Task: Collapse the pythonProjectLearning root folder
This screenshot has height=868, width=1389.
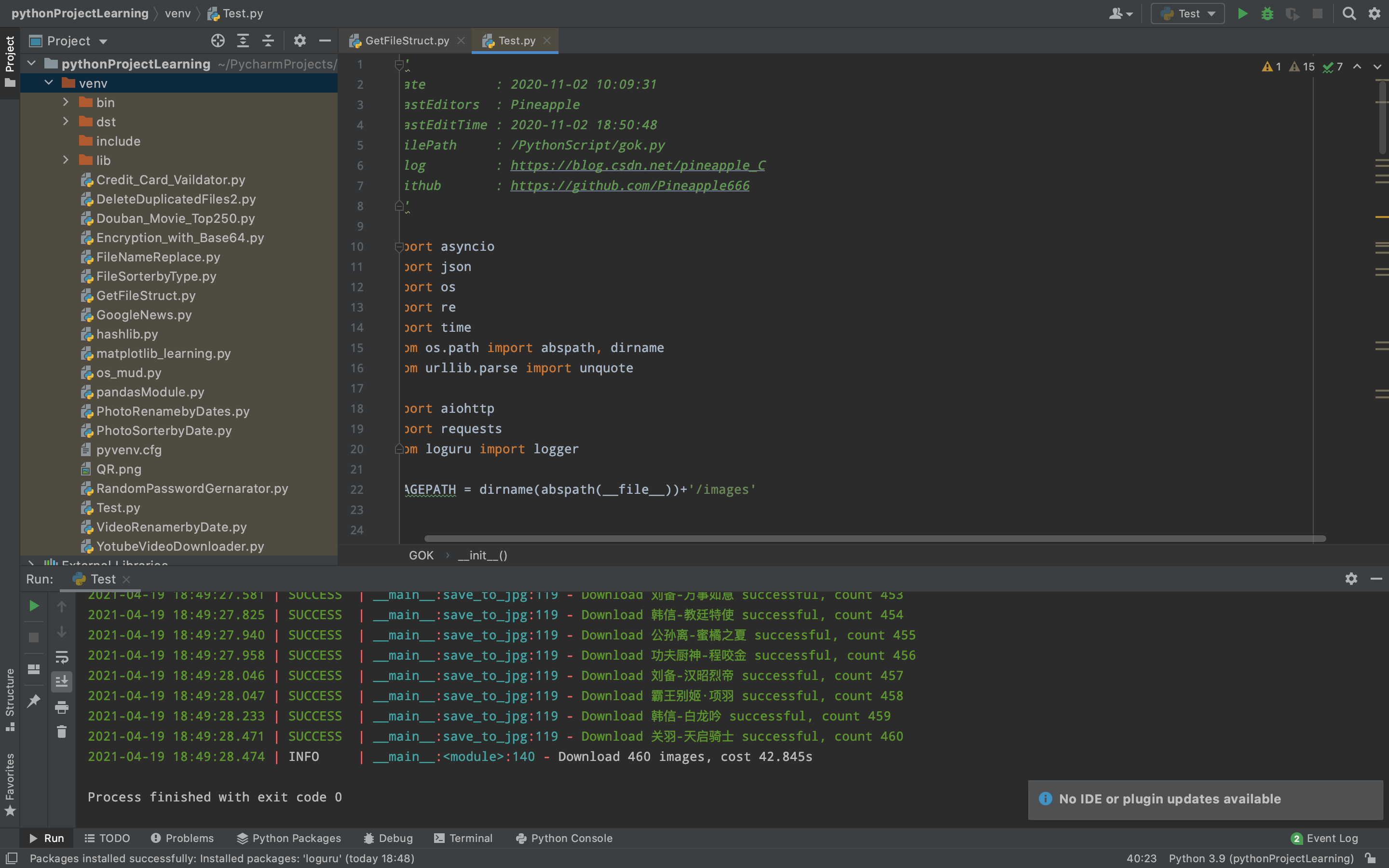Action: click(32, 64)
